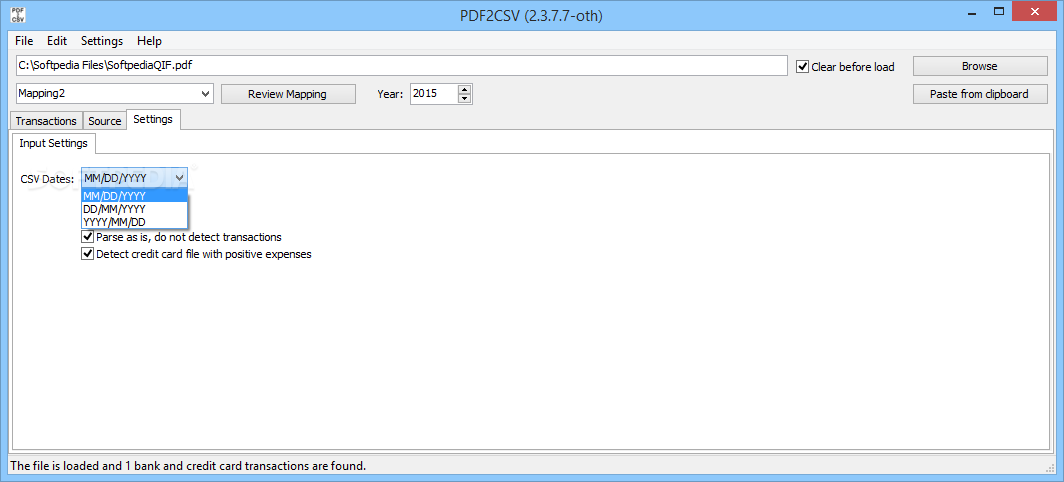
Task: Select the Input Settings sub-tab
Action: 54,143
